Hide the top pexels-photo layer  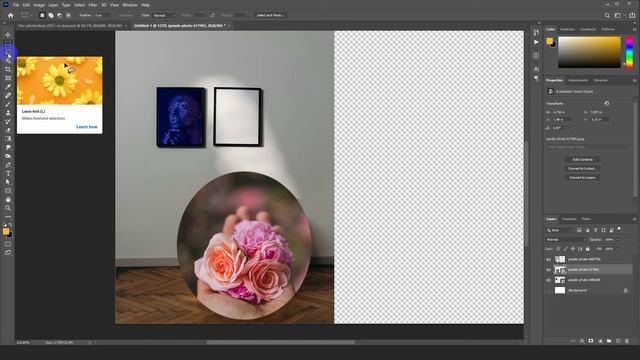[x=549, y=260]
